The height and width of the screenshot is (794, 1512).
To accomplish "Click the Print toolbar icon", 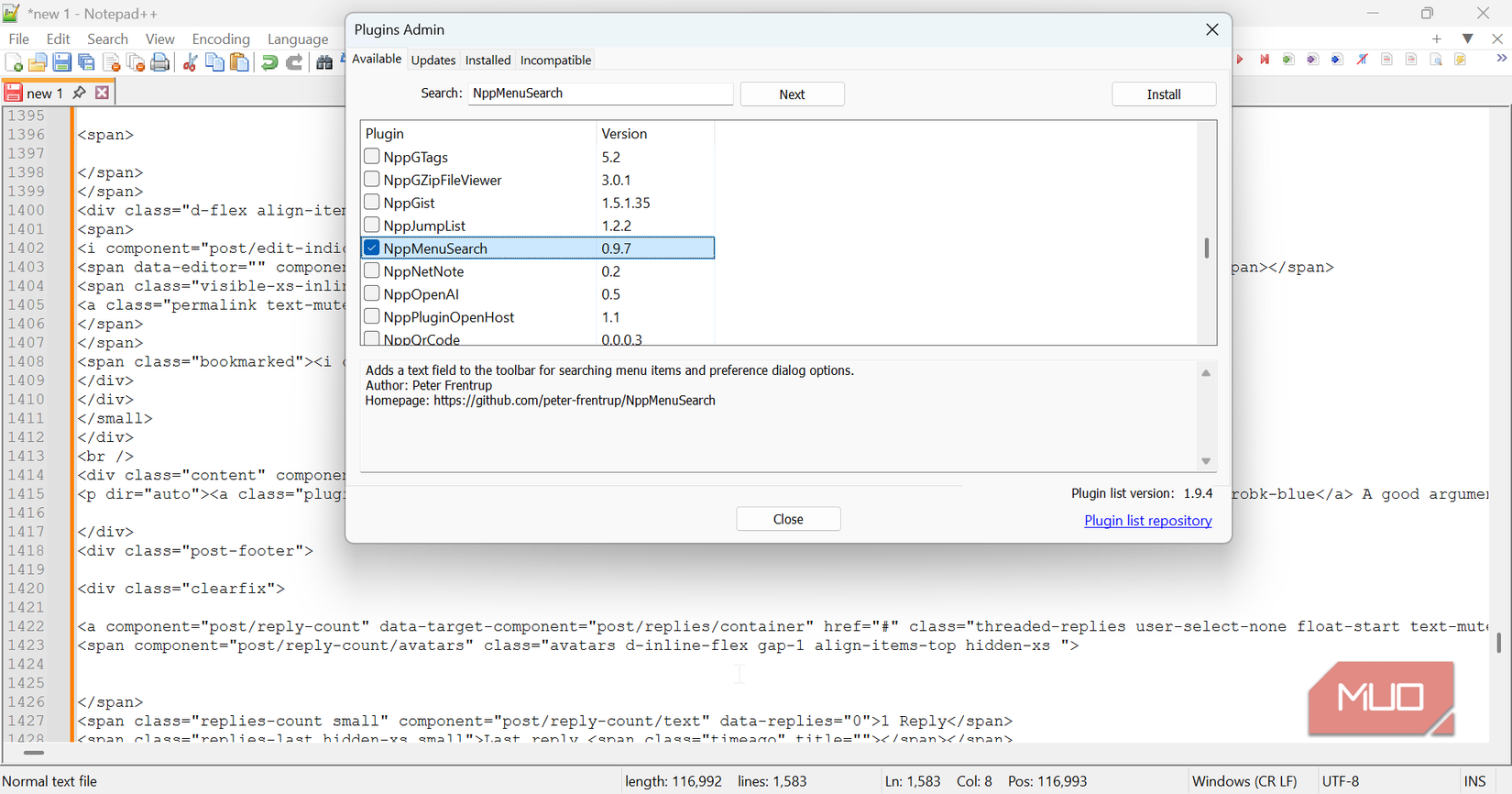I will [160, 62].
